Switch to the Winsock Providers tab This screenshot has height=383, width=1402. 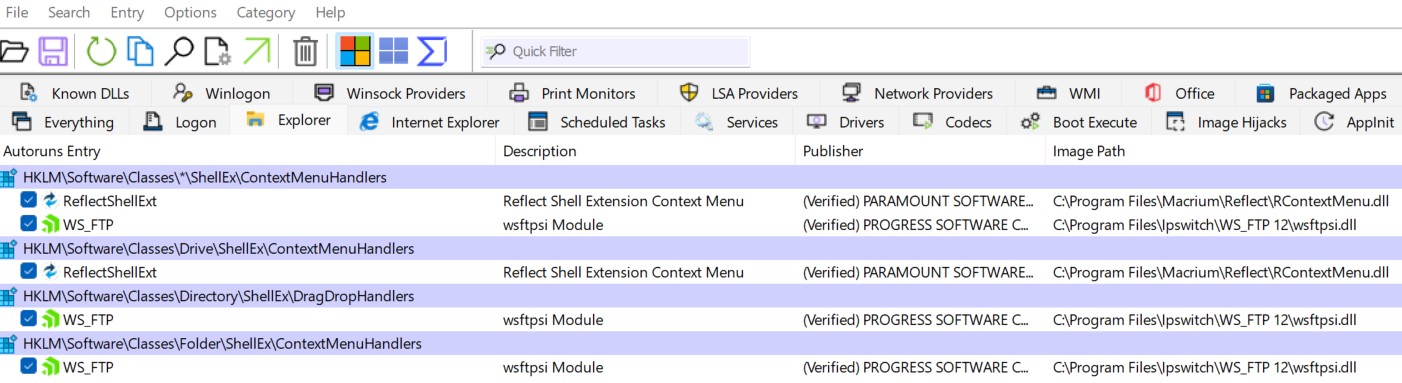tap(390, 93)
